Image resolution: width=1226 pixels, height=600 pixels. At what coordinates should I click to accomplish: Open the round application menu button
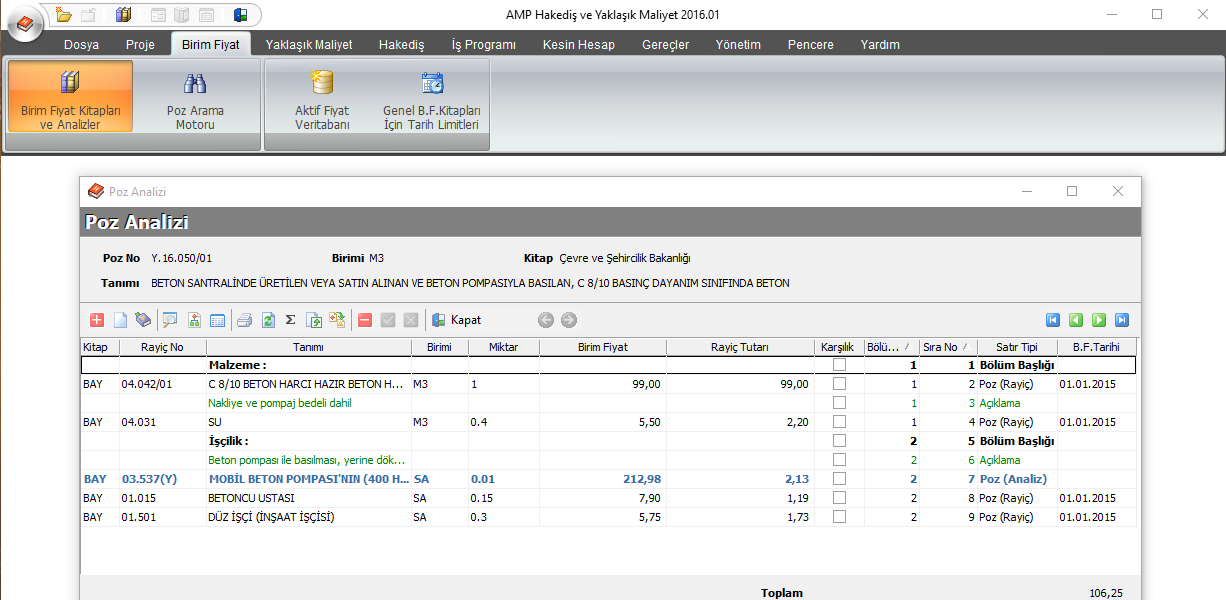click(24, 22)
